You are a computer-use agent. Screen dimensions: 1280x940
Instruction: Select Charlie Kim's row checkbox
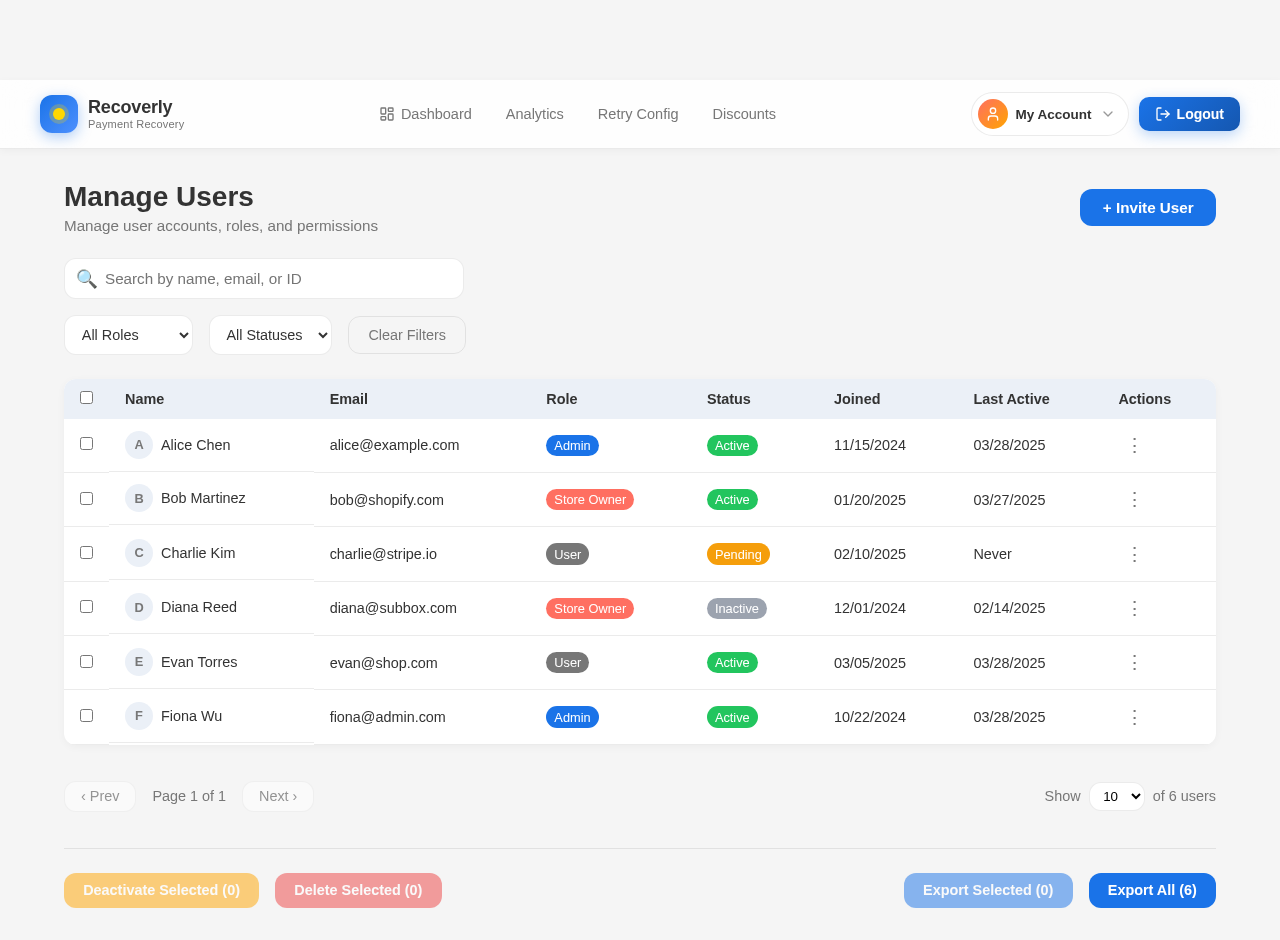click(87, 552)
